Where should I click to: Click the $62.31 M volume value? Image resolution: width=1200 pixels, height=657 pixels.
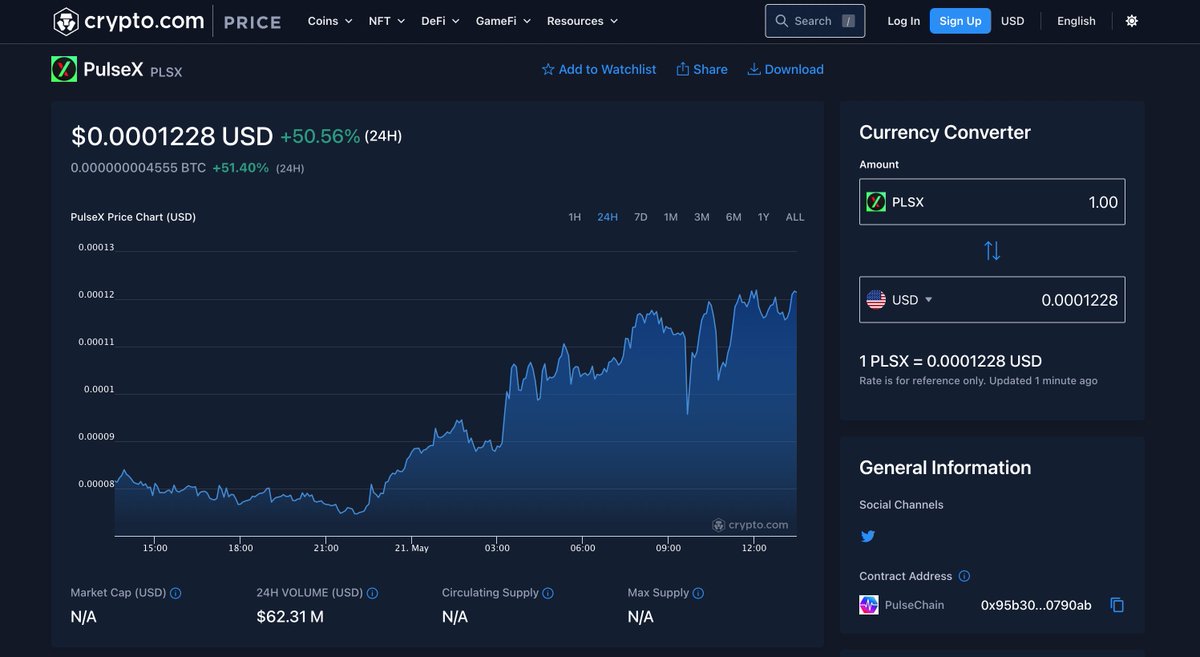point(290,617)
